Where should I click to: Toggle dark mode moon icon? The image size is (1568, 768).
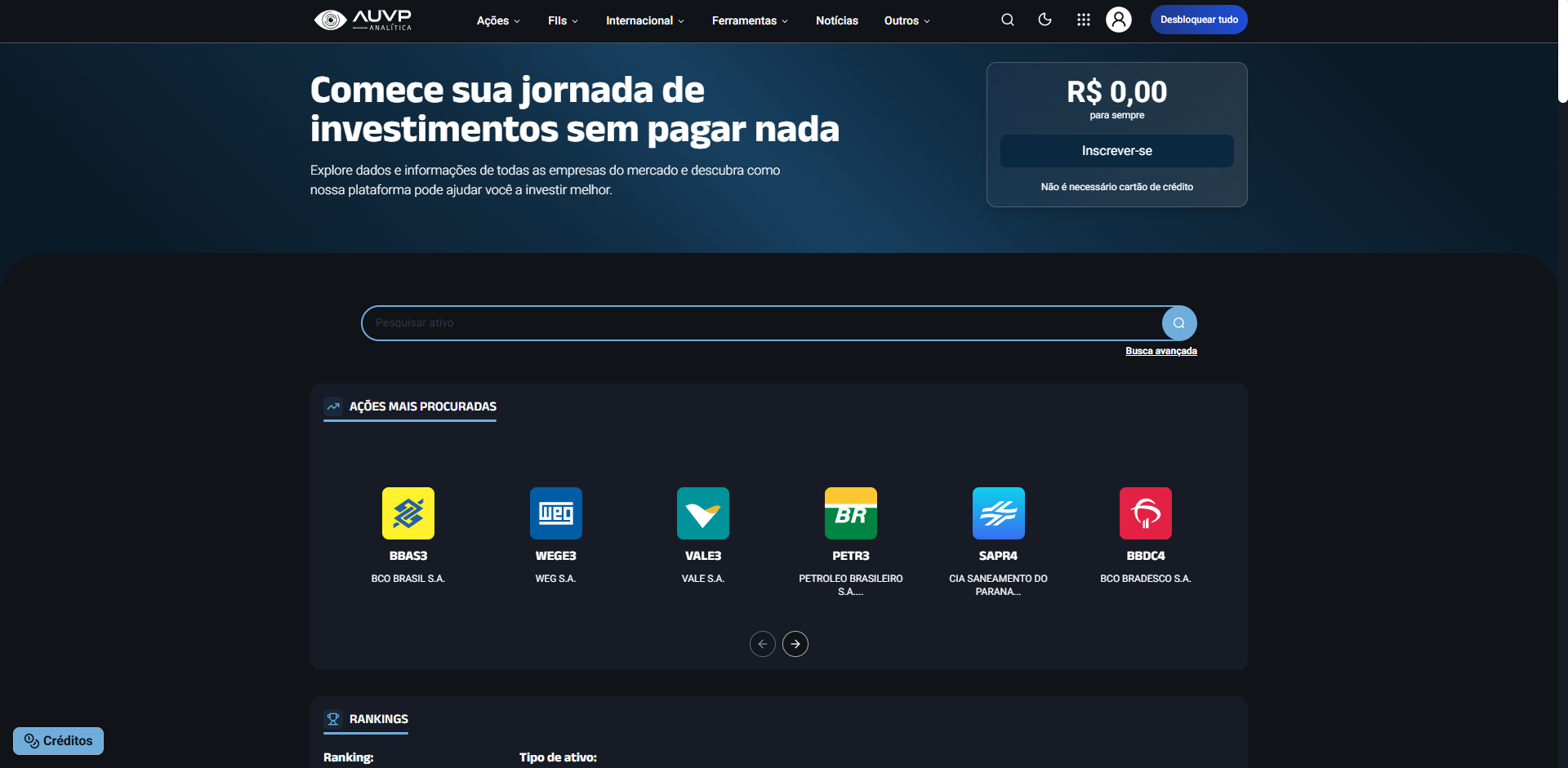(x=1045, y=20)
